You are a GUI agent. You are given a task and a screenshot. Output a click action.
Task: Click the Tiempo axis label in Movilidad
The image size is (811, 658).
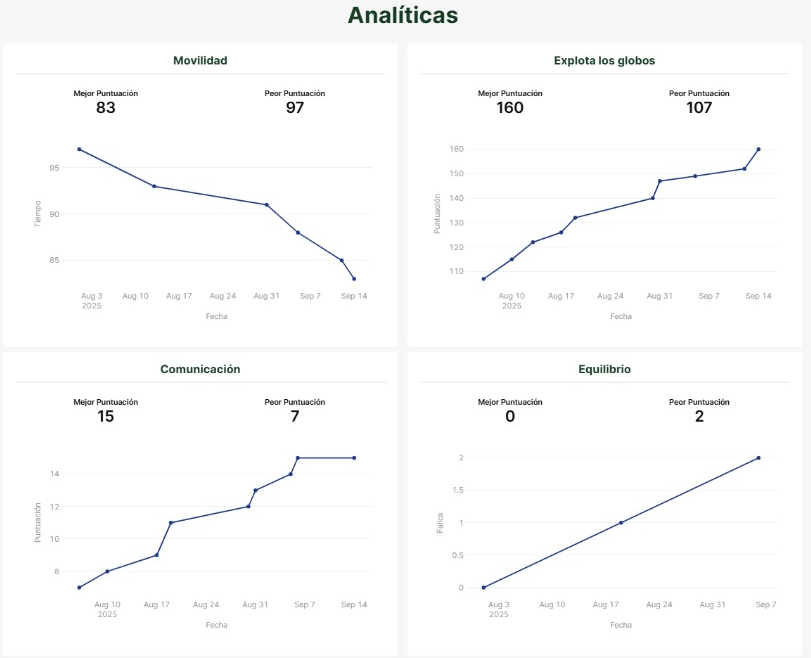click(x=38, y=213)
